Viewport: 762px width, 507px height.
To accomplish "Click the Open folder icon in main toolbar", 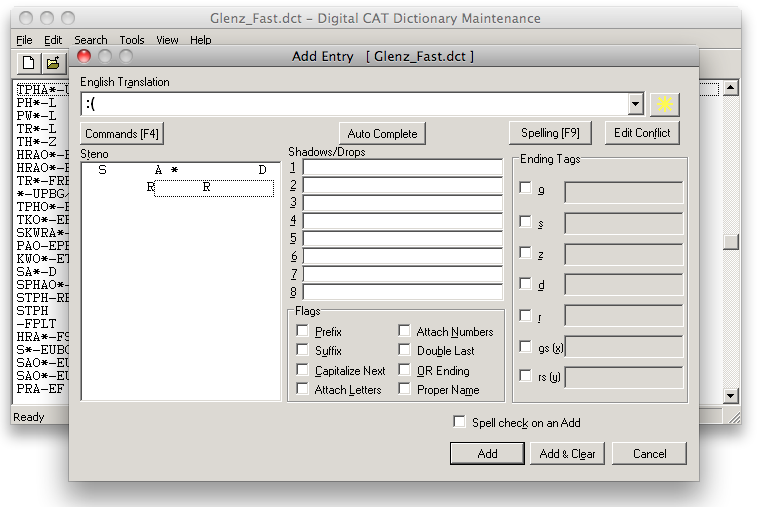I will pyautogui.click(x=52, y=63).
